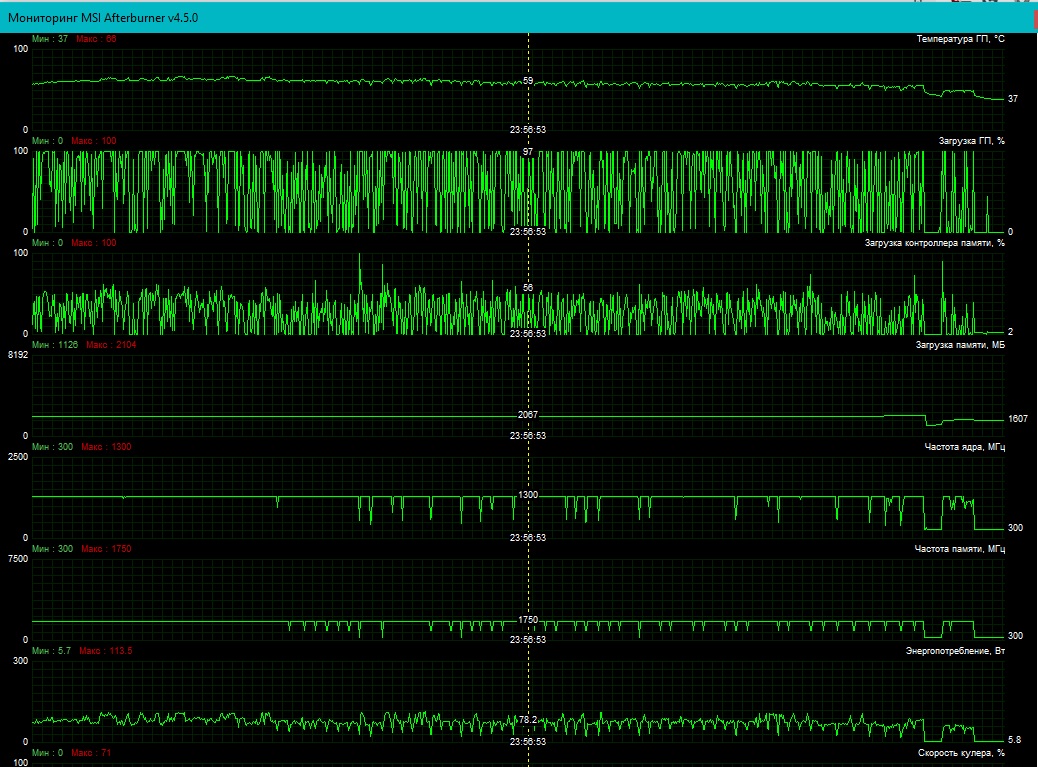Click the marker value 56 on the memory controller graph
This screenshot has width=1038, height=767.
(528, 288)
